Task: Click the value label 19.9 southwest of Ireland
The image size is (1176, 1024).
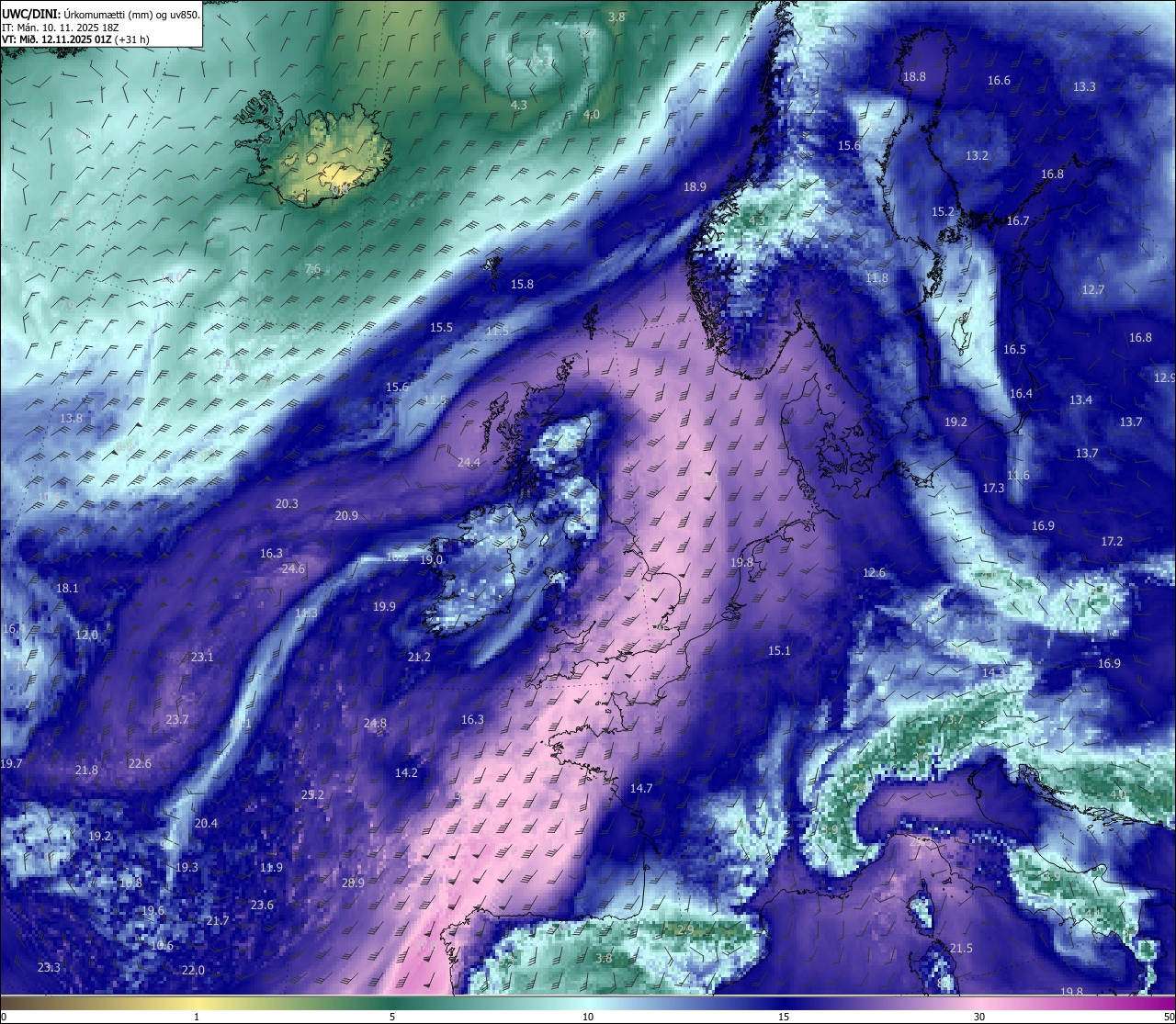Action: 384,607
